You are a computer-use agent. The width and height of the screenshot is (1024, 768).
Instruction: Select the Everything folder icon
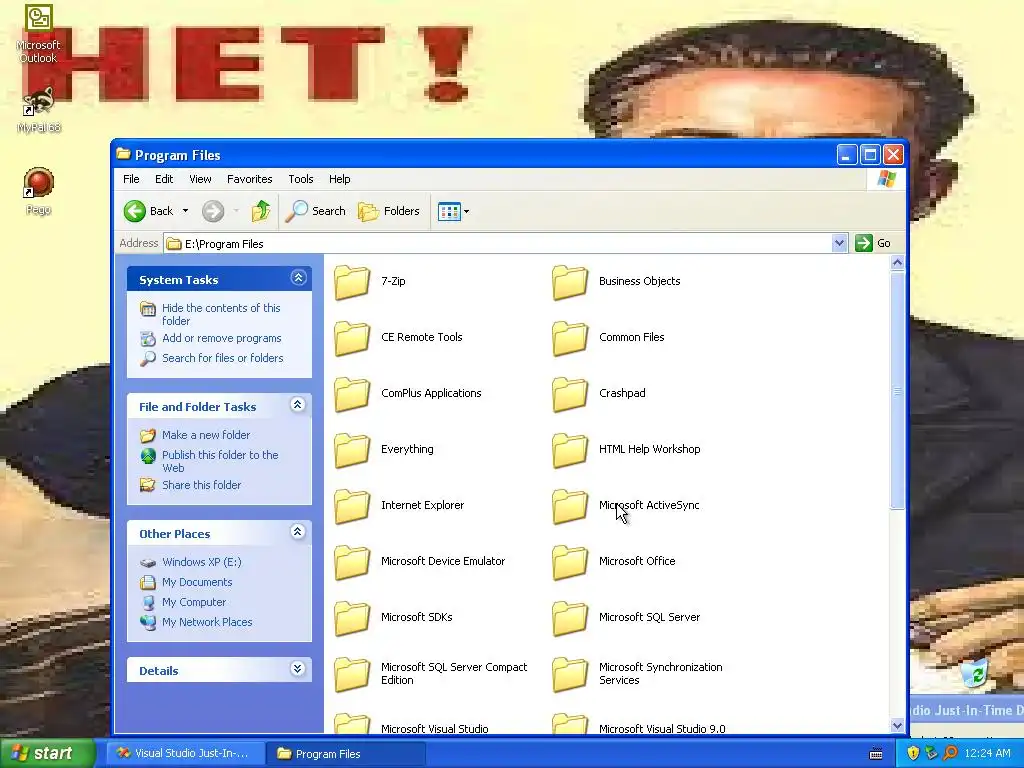(352, 451)
